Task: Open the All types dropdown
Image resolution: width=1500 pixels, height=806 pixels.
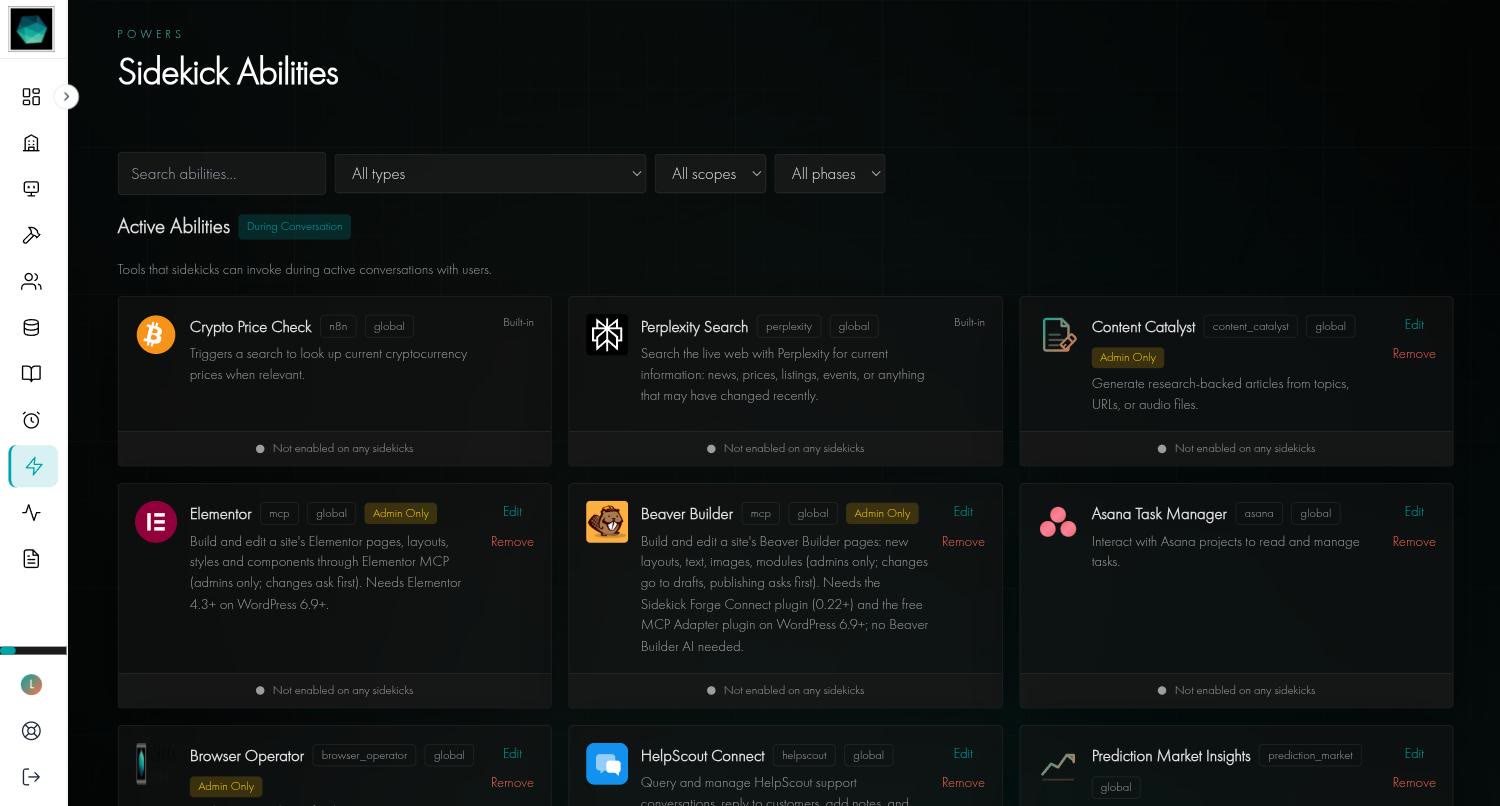Action: (x=490, y=174)
